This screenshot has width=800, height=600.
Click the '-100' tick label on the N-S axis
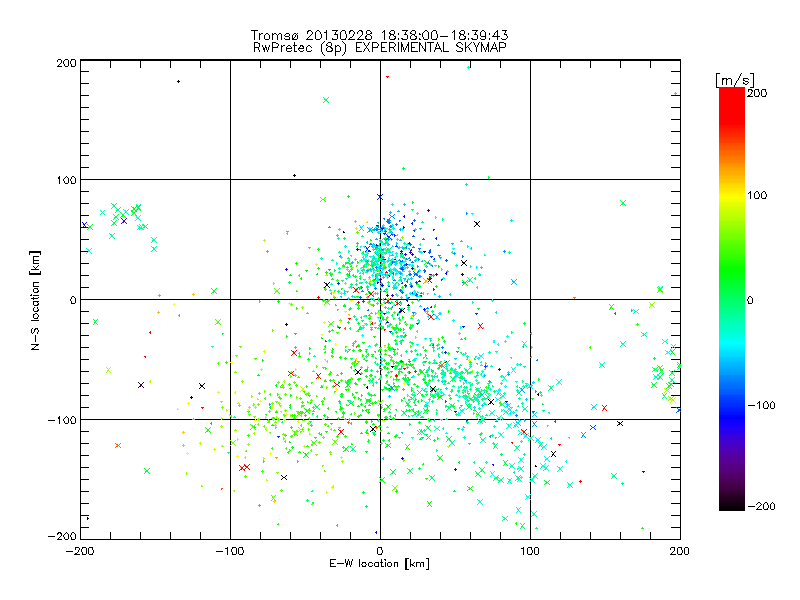click(x=62, y=420)
